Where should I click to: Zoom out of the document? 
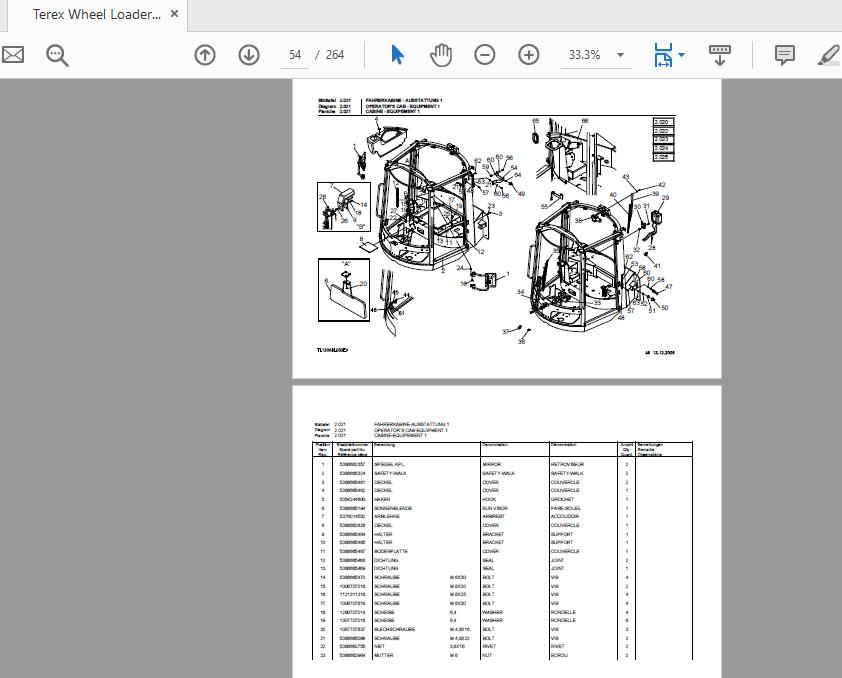(x=484, y=54)
